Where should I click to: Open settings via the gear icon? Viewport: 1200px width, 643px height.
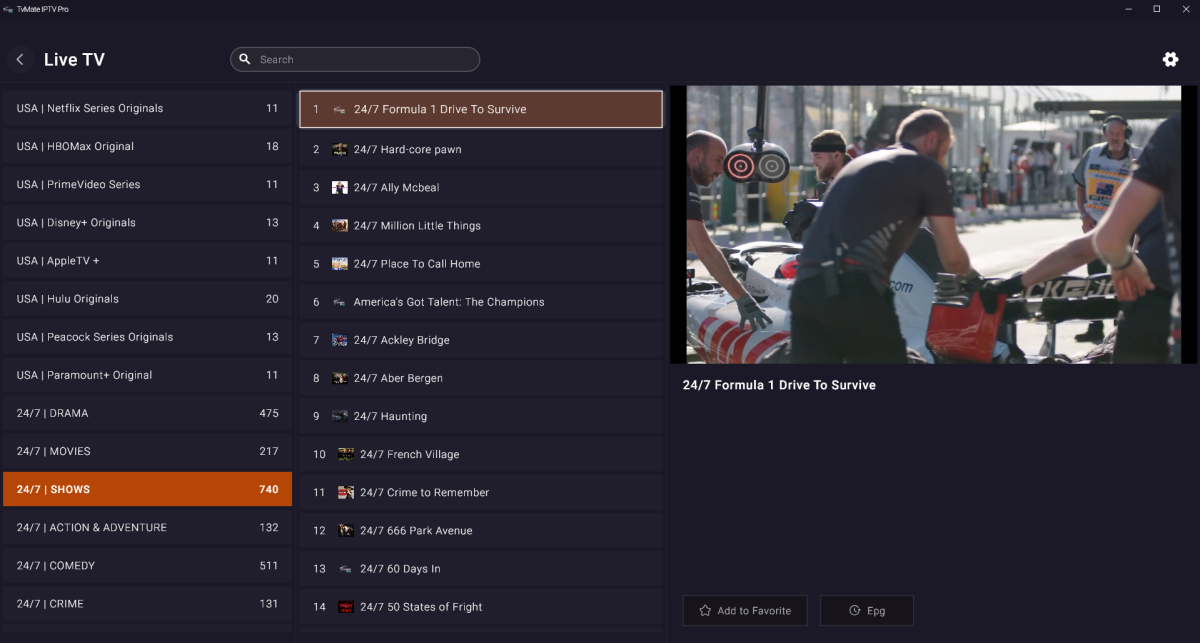click(1170, 60)
